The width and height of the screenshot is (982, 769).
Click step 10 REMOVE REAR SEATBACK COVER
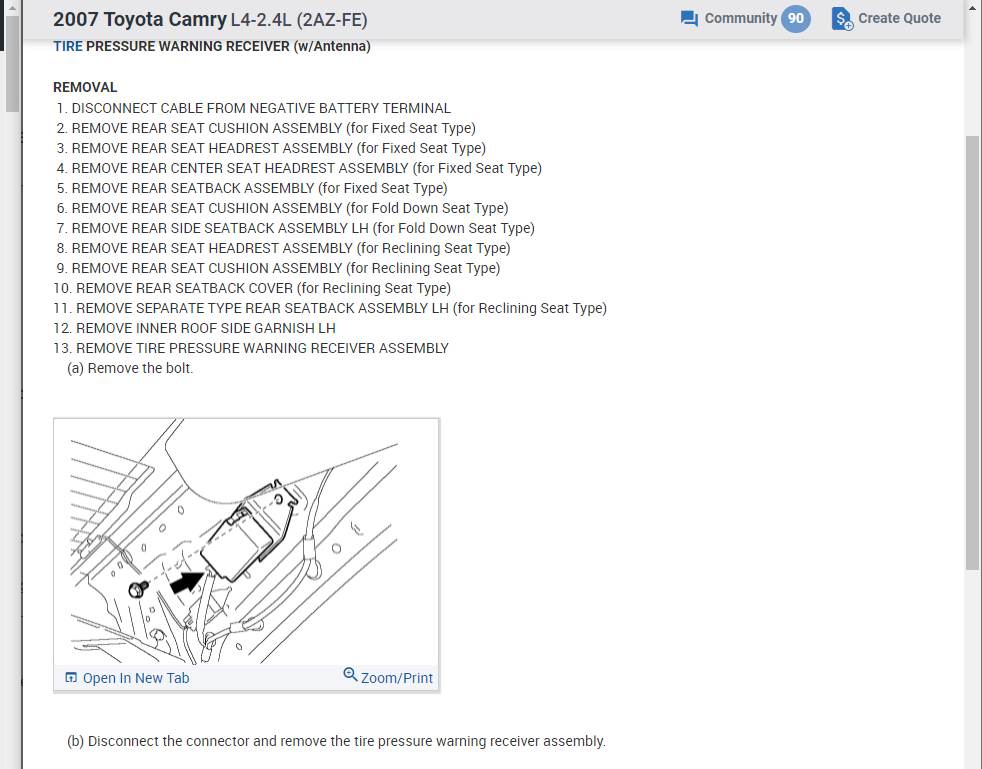point(252,289)
